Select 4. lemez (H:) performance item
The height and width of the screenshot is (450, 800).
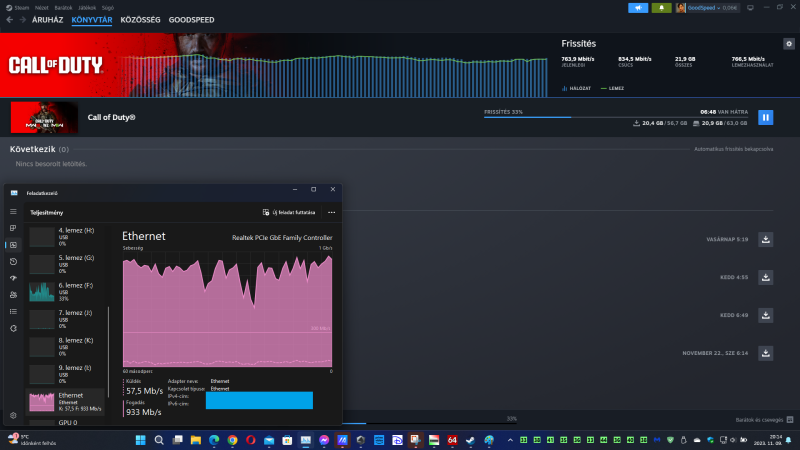[x=65, y=237]
